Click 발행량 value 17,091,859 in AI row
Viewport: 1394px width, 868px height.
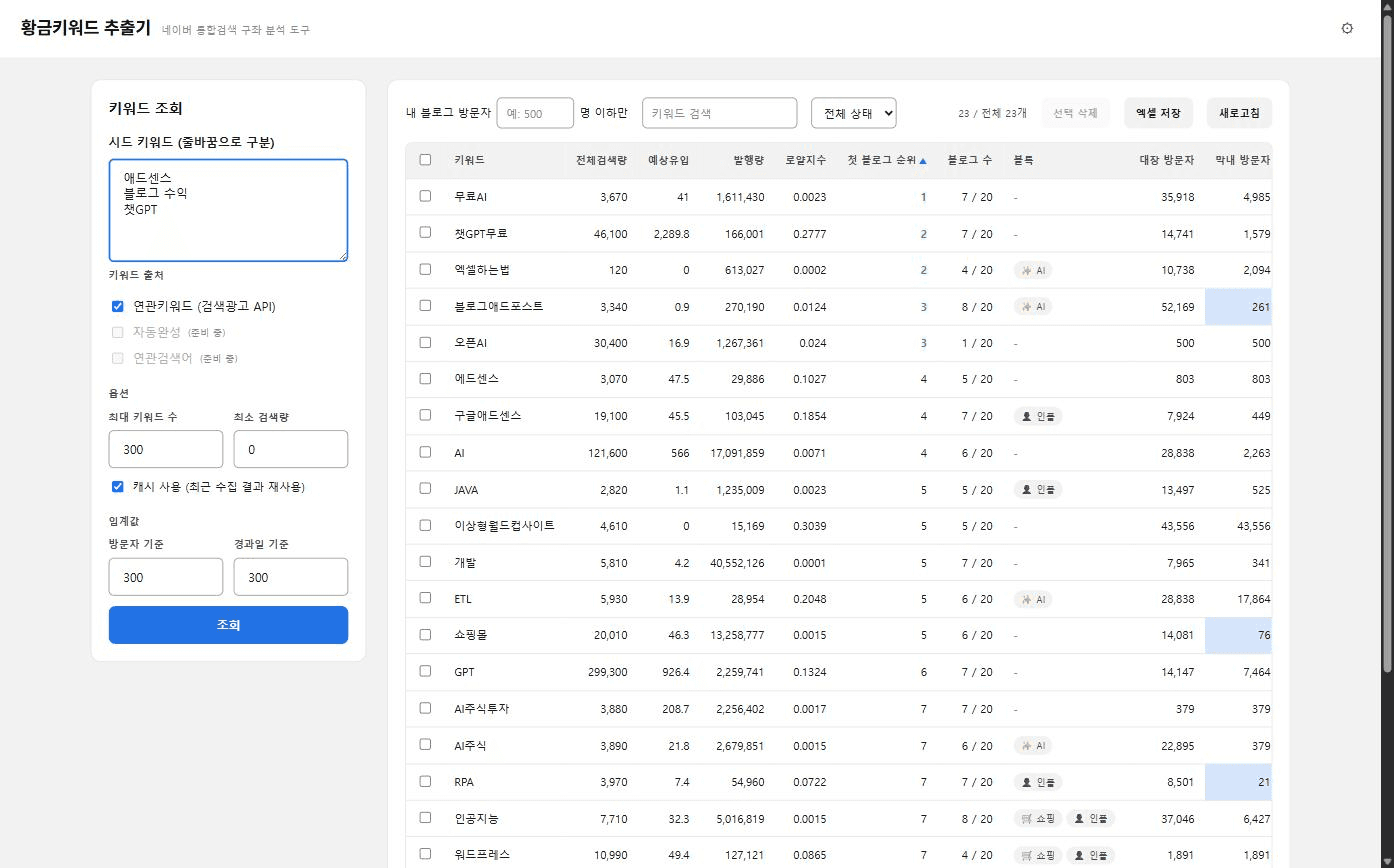(737, 453)
